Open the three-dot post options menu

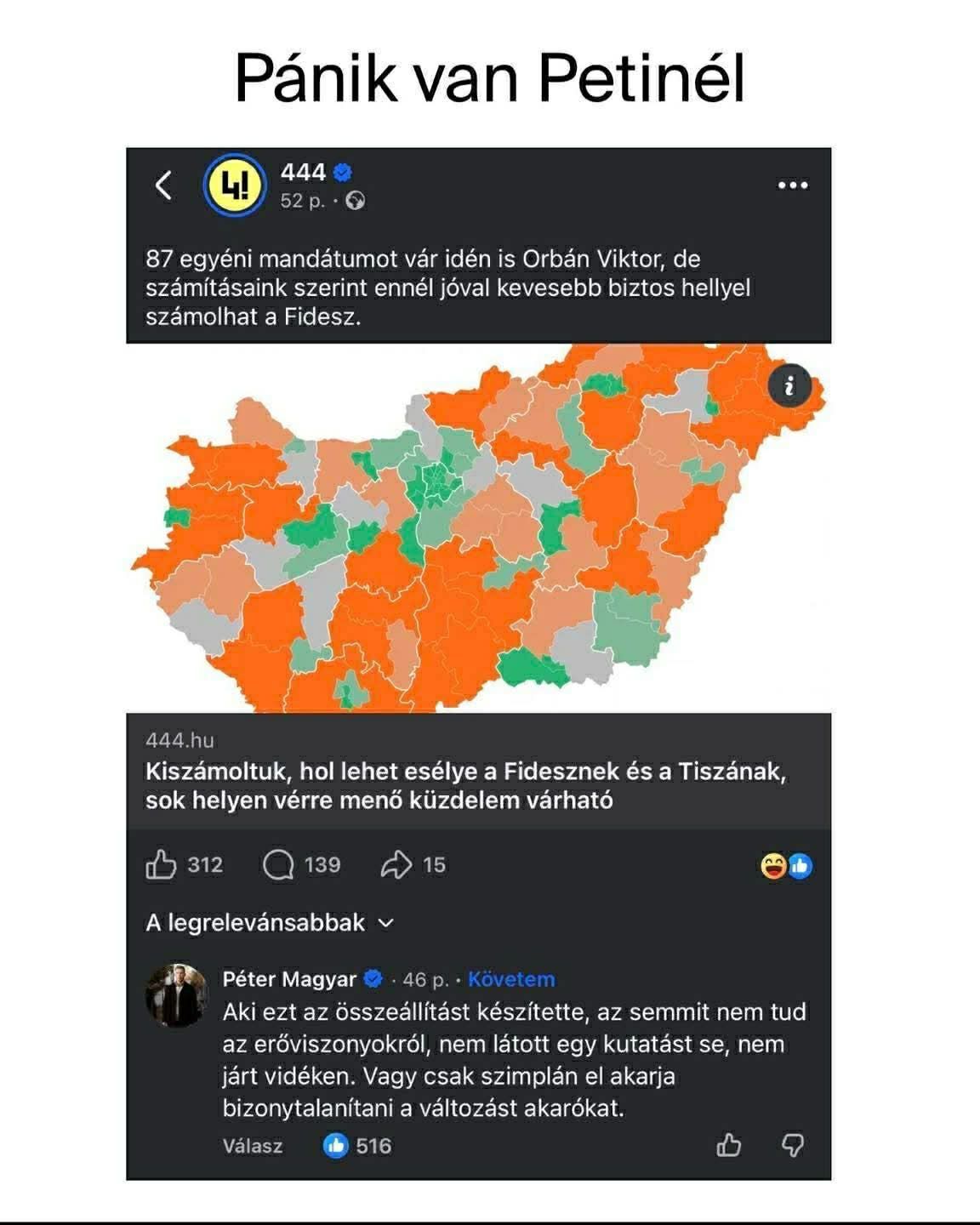pos(791,183)
